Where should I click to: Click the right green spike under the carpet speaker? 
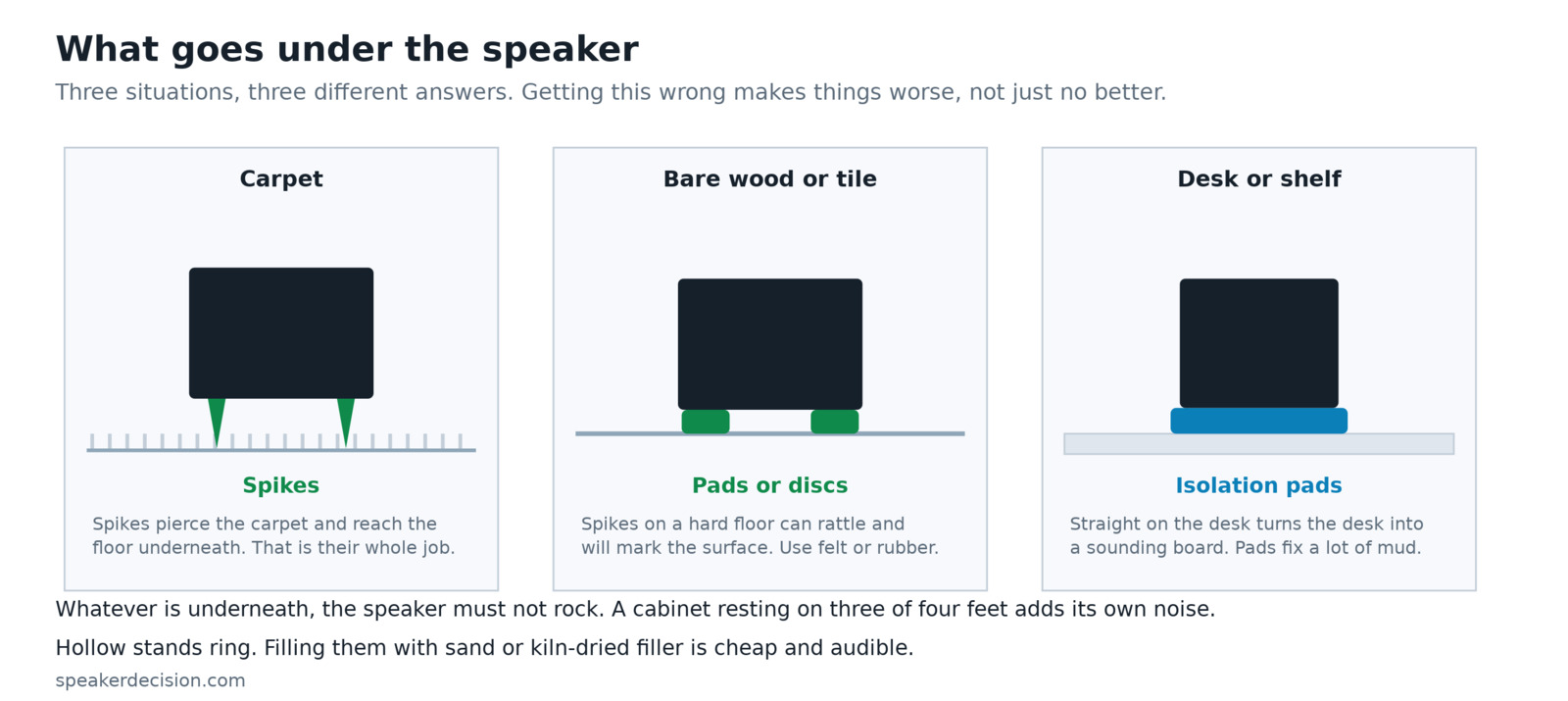click(x=346, y=420)
